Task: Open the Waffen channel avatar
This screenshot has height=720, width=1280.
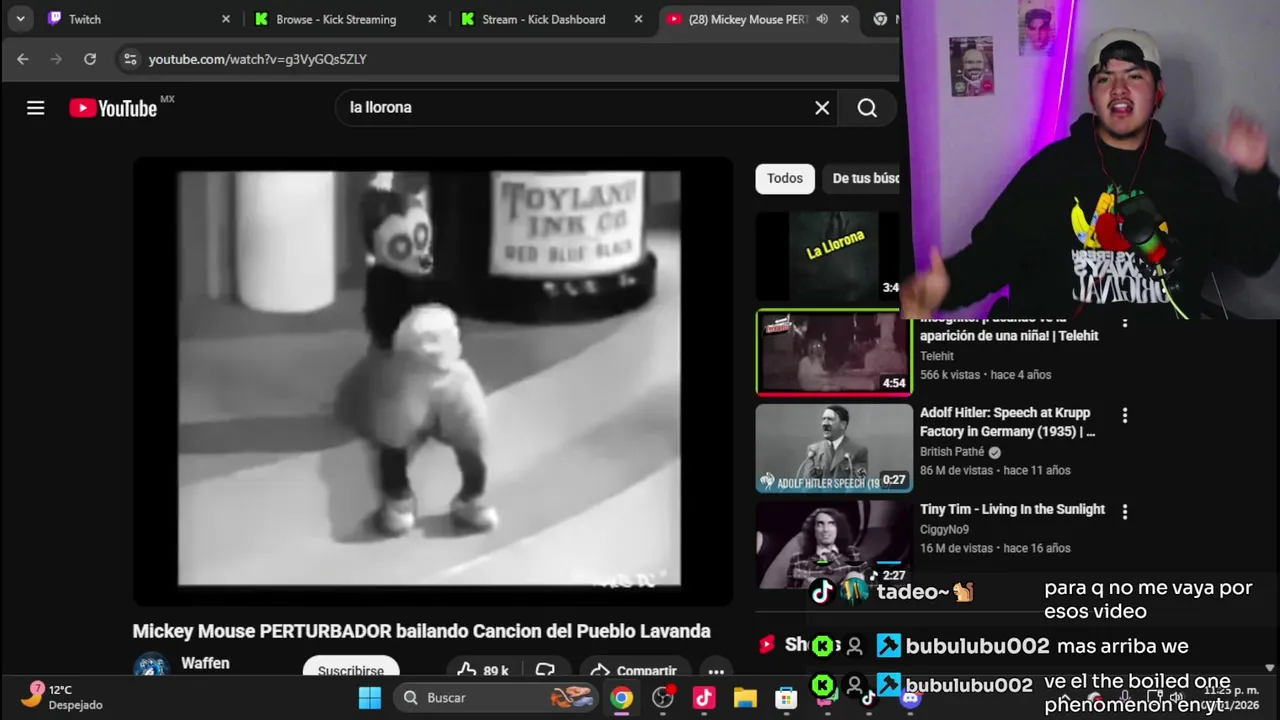Action: point(152,667)
